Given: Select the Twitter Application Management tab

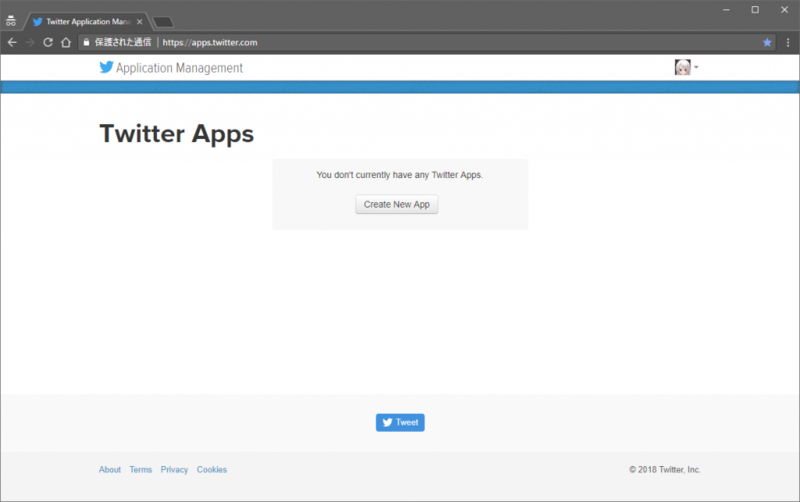Looking at the screenshot, I should pos(87,21).
